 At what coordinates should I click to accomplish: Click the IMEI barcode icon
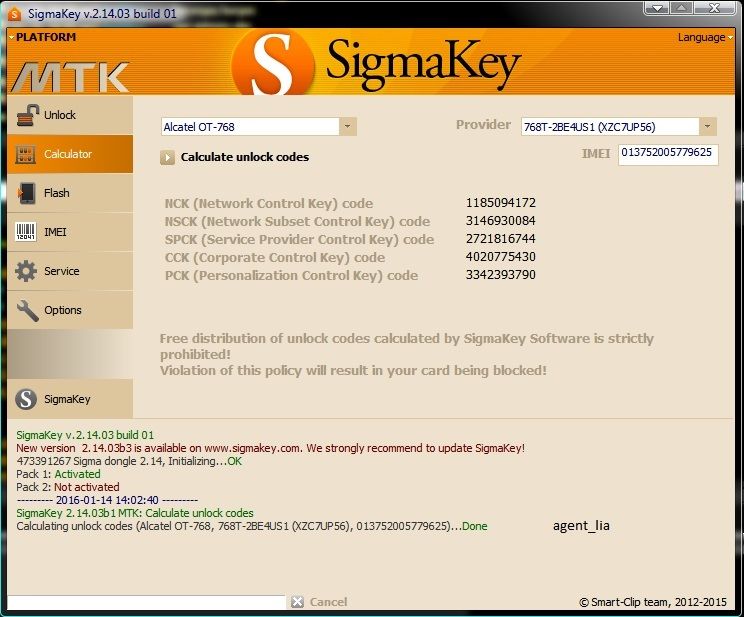pyautogui.click(x=26, y=232)
